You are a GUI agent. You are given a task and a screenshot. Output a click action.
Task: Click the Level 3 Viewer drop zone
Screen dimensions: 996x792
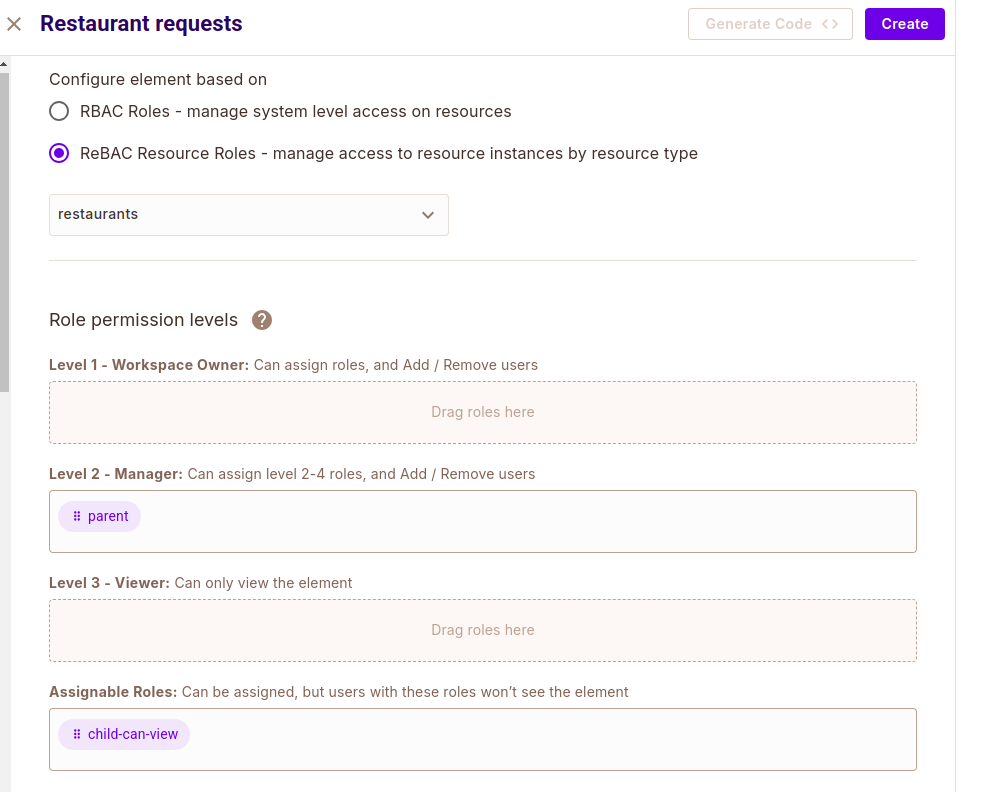[x=482, y=630]
